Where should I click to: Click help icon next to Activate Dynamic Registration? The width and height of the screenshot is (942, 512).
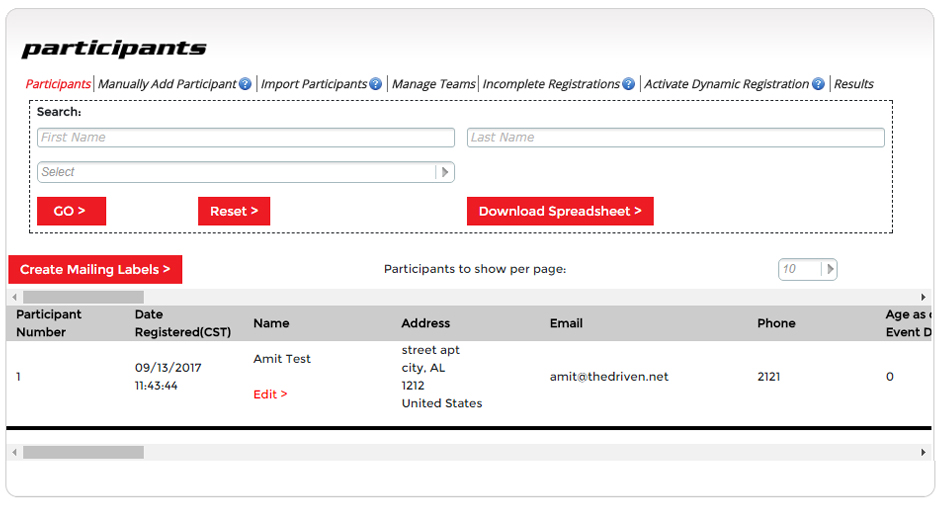coord(818,85)
